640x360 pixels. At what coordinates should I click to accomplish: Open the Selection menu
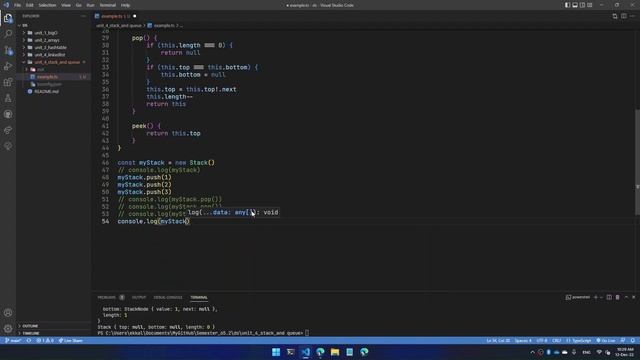pyautogui.click(x=47, y=5)
